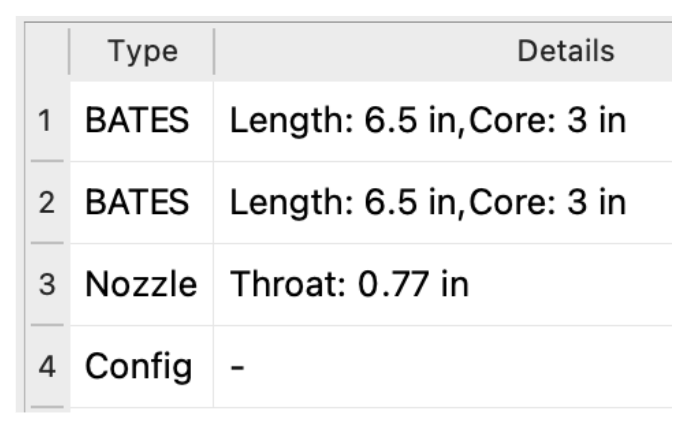Select row header number 1

click(47, 121)
